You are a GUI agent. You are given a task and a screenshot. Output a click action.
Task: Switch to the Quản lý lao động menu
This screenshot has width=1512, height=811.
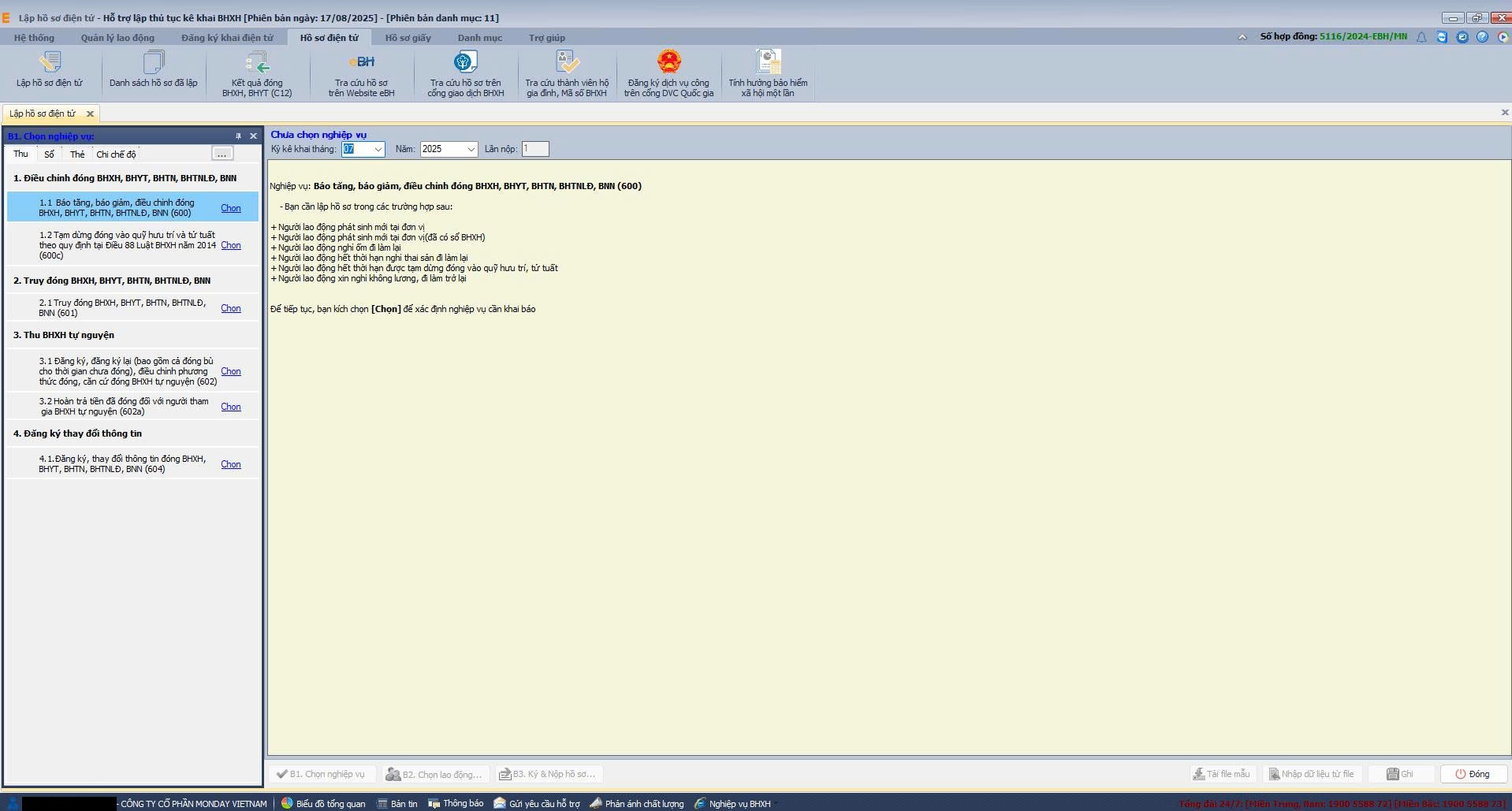[x=117, y=37]
